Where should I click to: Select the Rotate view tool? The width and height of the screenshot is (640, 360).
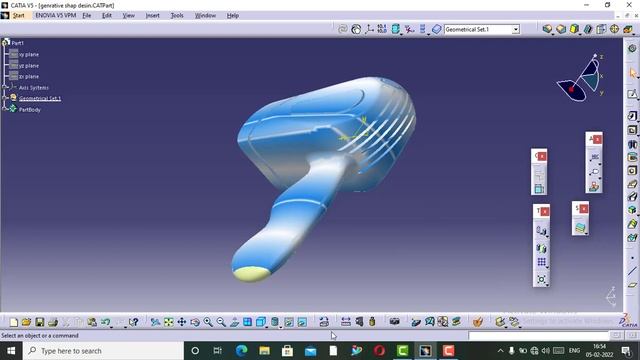pos(195,322)
